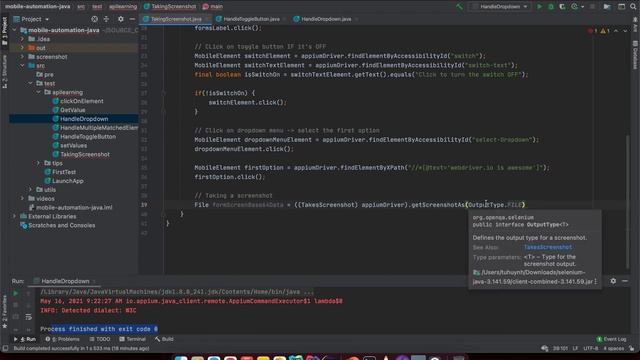Click the TakesScreenshot link in the documentation popup
This screenshot has width=640, height=360.
547,247
